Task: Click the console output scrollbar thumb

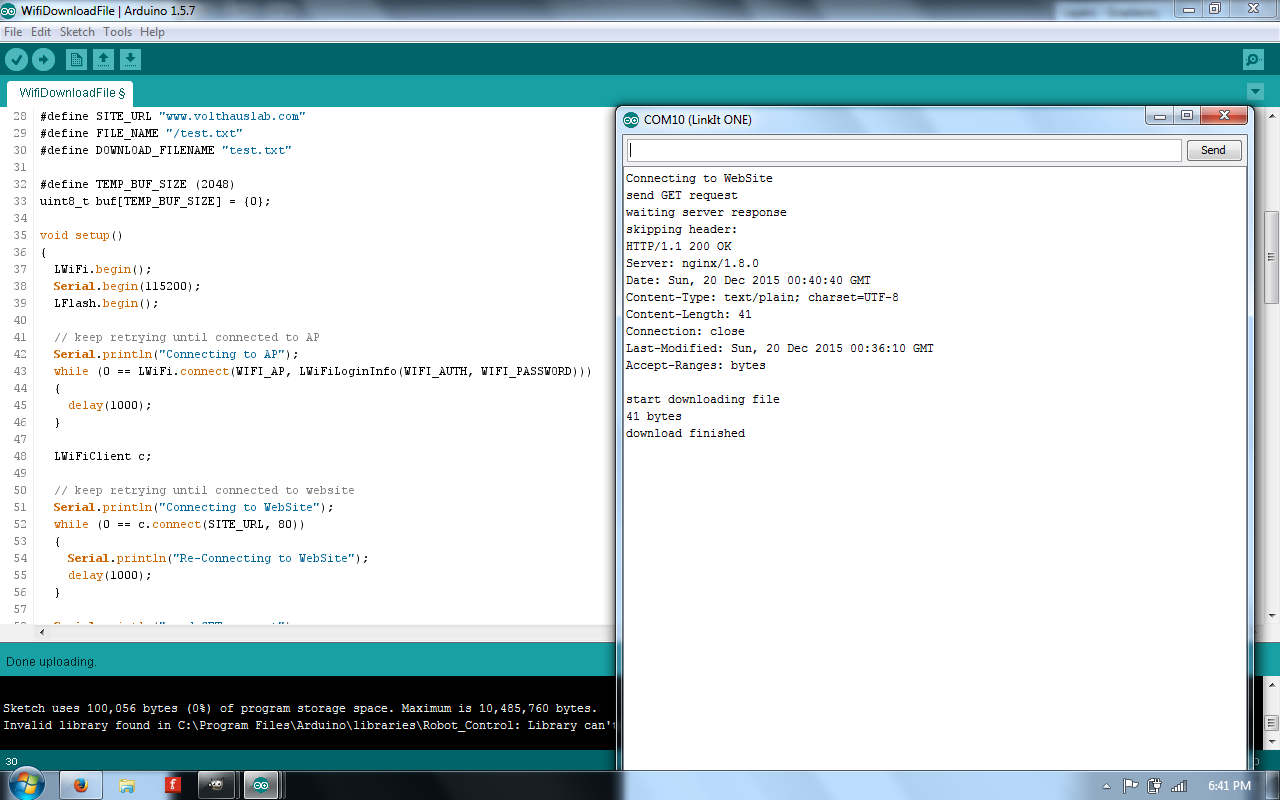Action: pyautogui.click(x=1272, y=721)
